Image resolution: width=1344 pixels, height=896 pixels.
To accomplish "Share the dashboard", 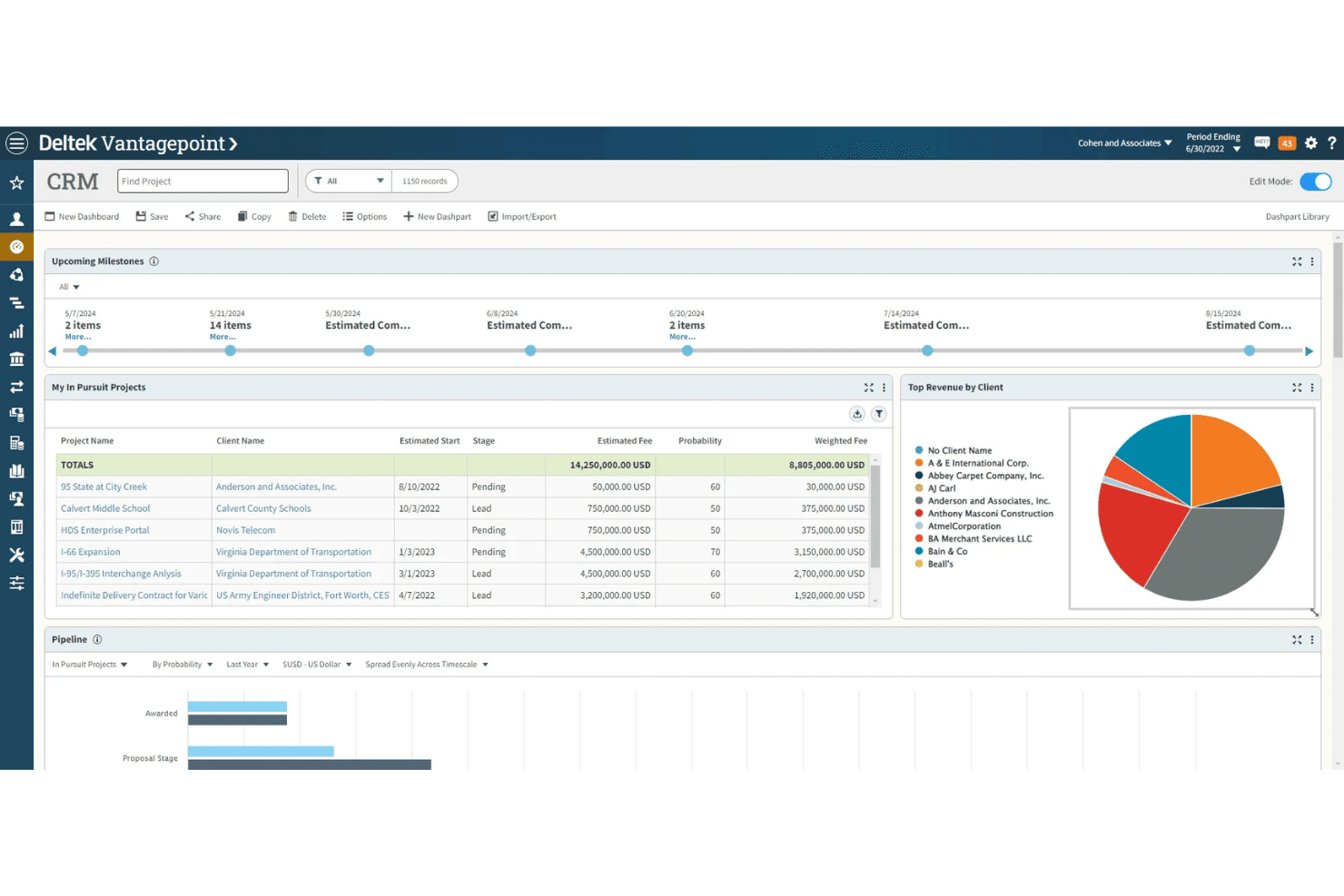I will [x=203, y=217].
